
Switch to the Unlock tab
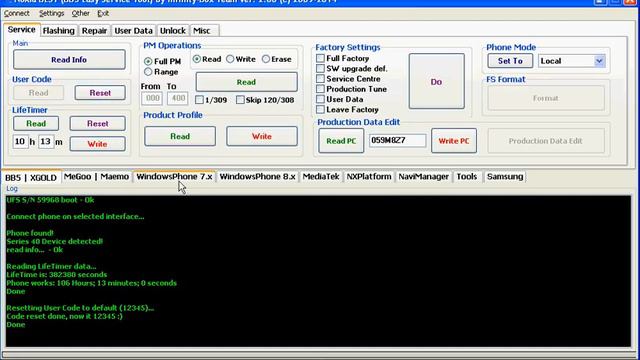[173, 31]
